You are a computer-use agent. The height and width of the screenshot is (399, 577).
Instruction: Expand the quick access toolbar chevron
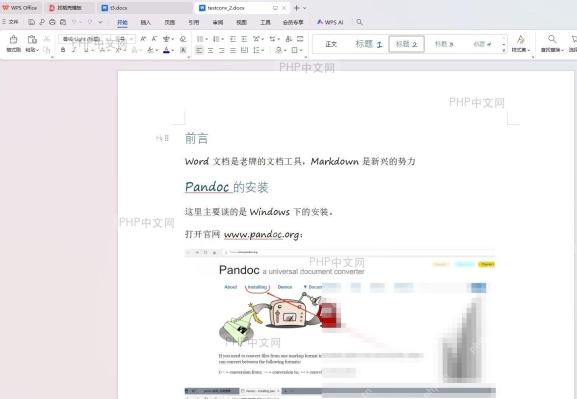(x=100, y=22)
